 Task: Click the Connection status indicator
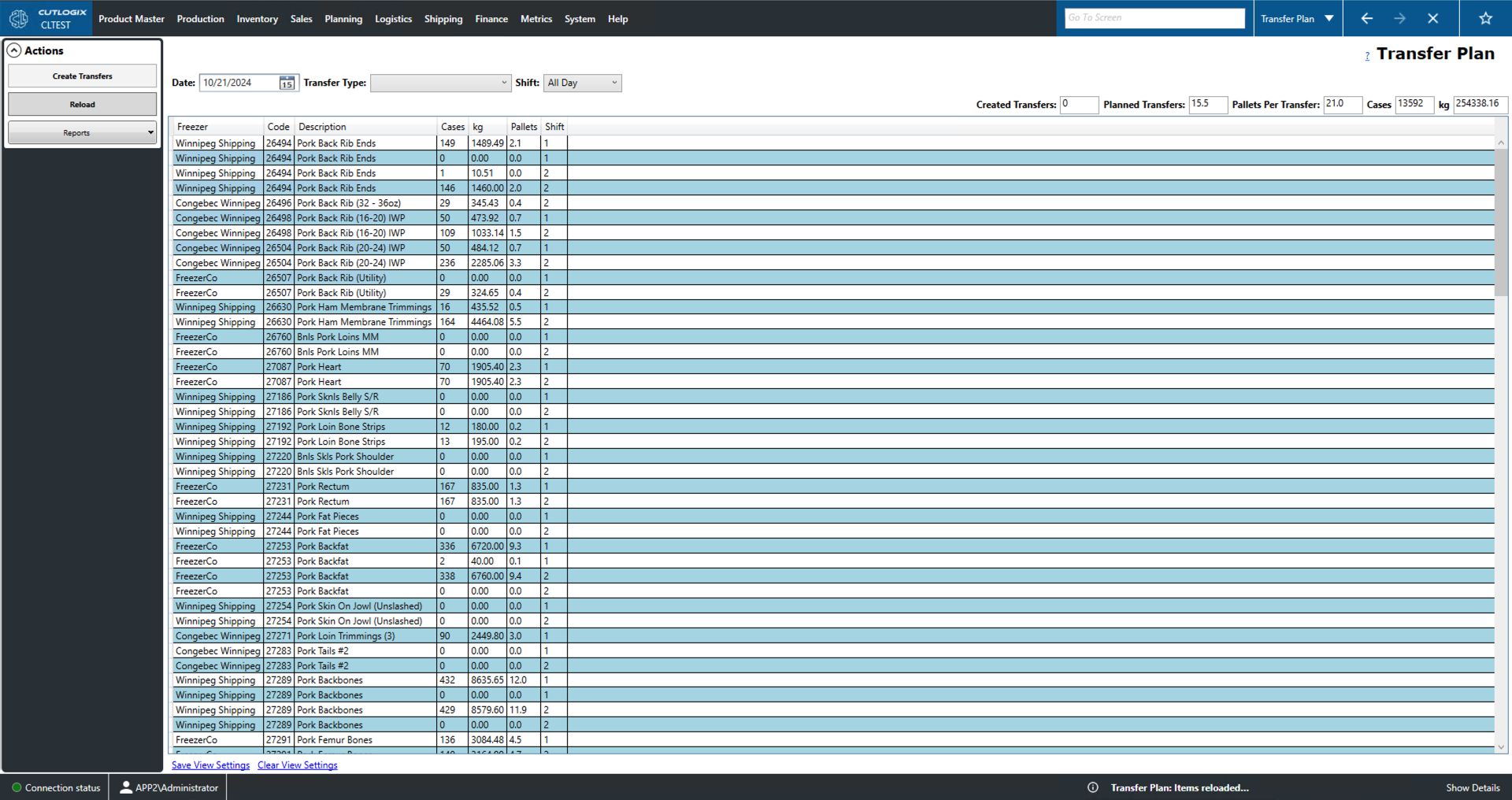pyautogui.click(x=56, y=787)
